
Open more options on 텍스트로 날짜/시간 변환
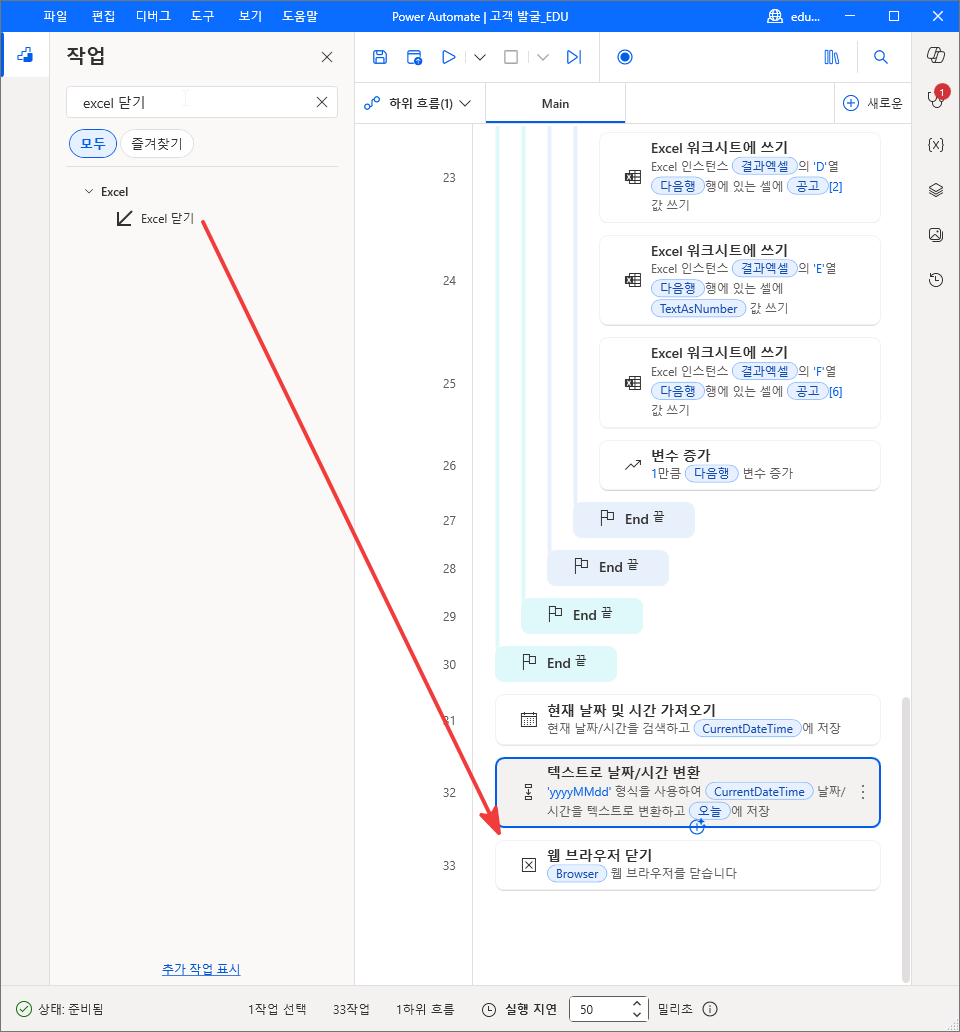click(x=863, y=792)
